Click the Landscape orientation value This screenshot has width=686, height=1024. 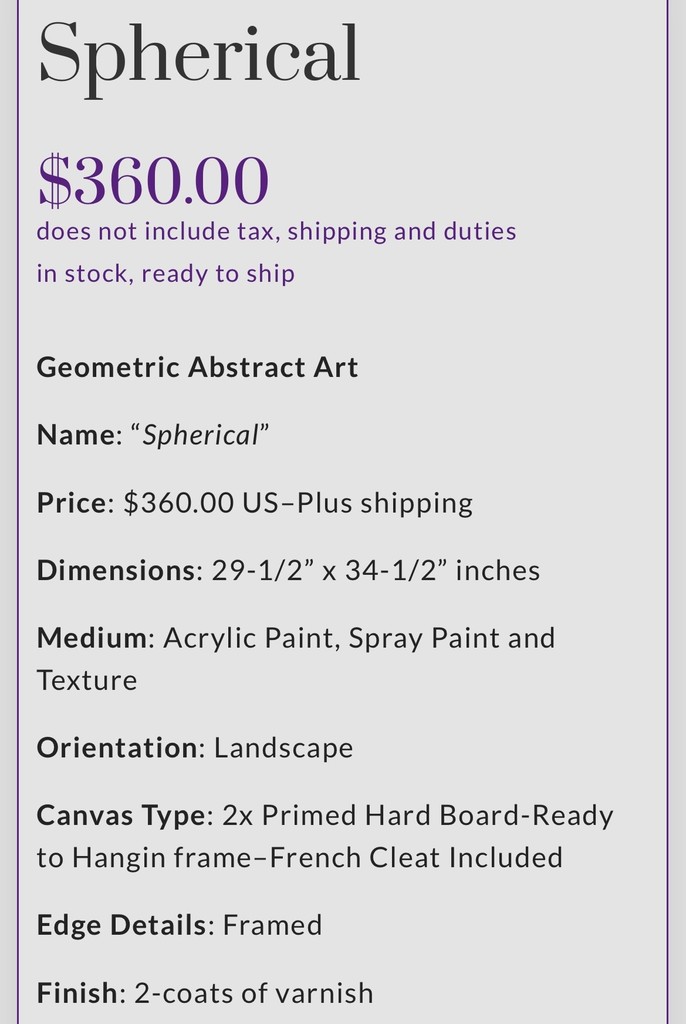(283, 747)
